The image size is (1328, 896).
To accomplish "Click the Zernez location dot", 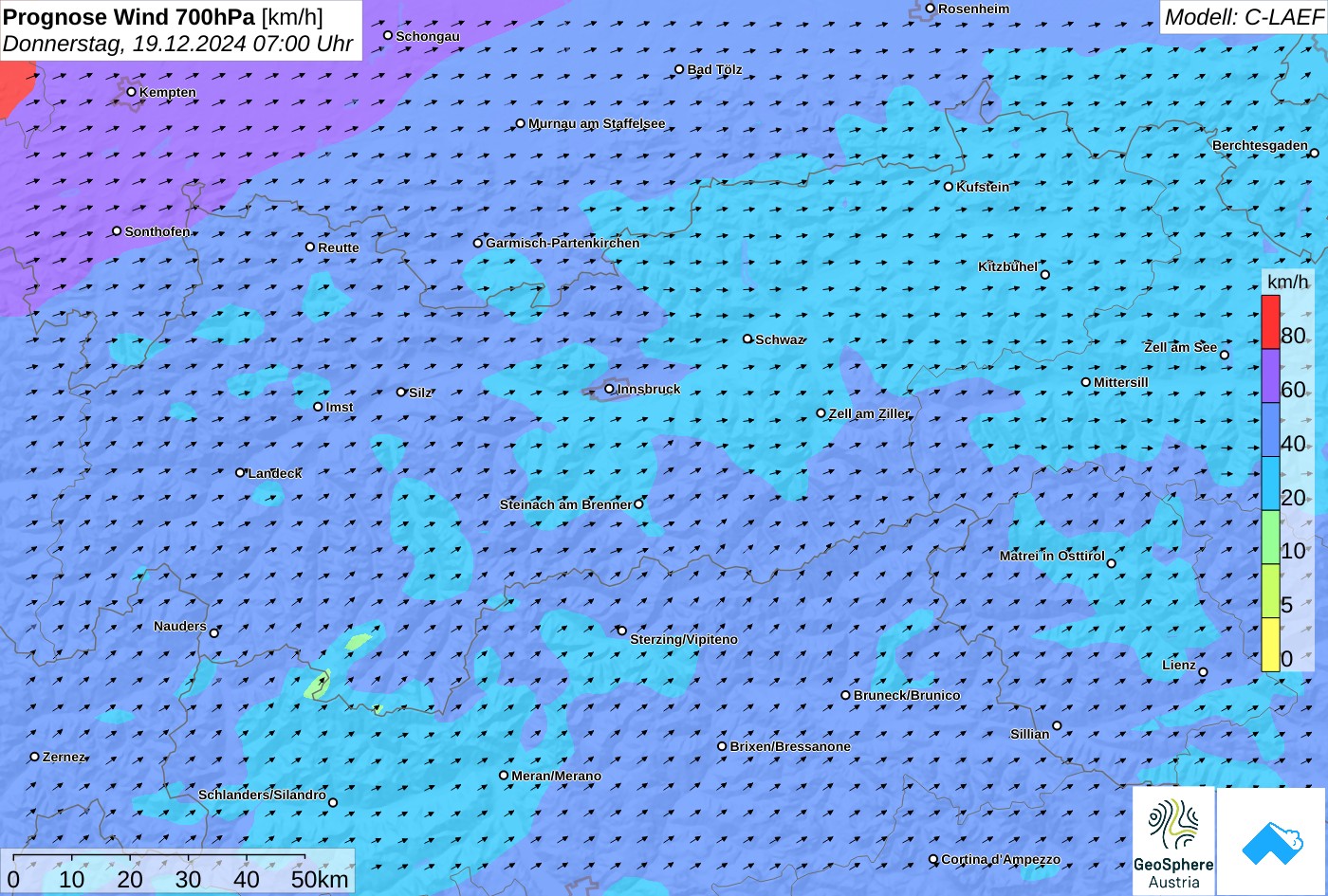I will coord(35,757).
